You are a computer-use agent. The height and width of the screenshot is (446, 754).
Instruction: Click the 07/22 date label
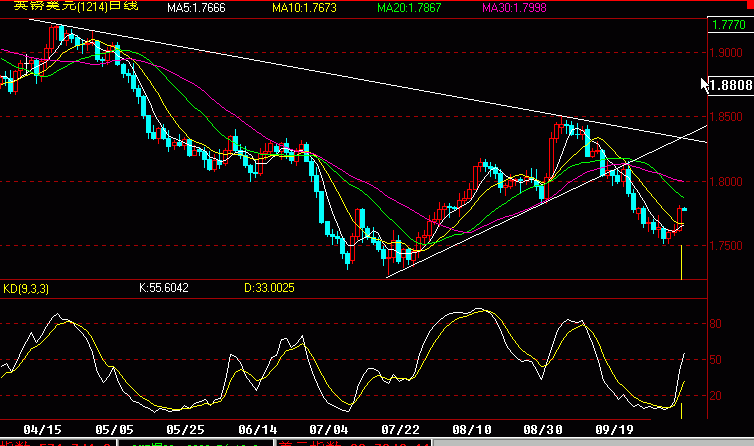click(400, 430)
